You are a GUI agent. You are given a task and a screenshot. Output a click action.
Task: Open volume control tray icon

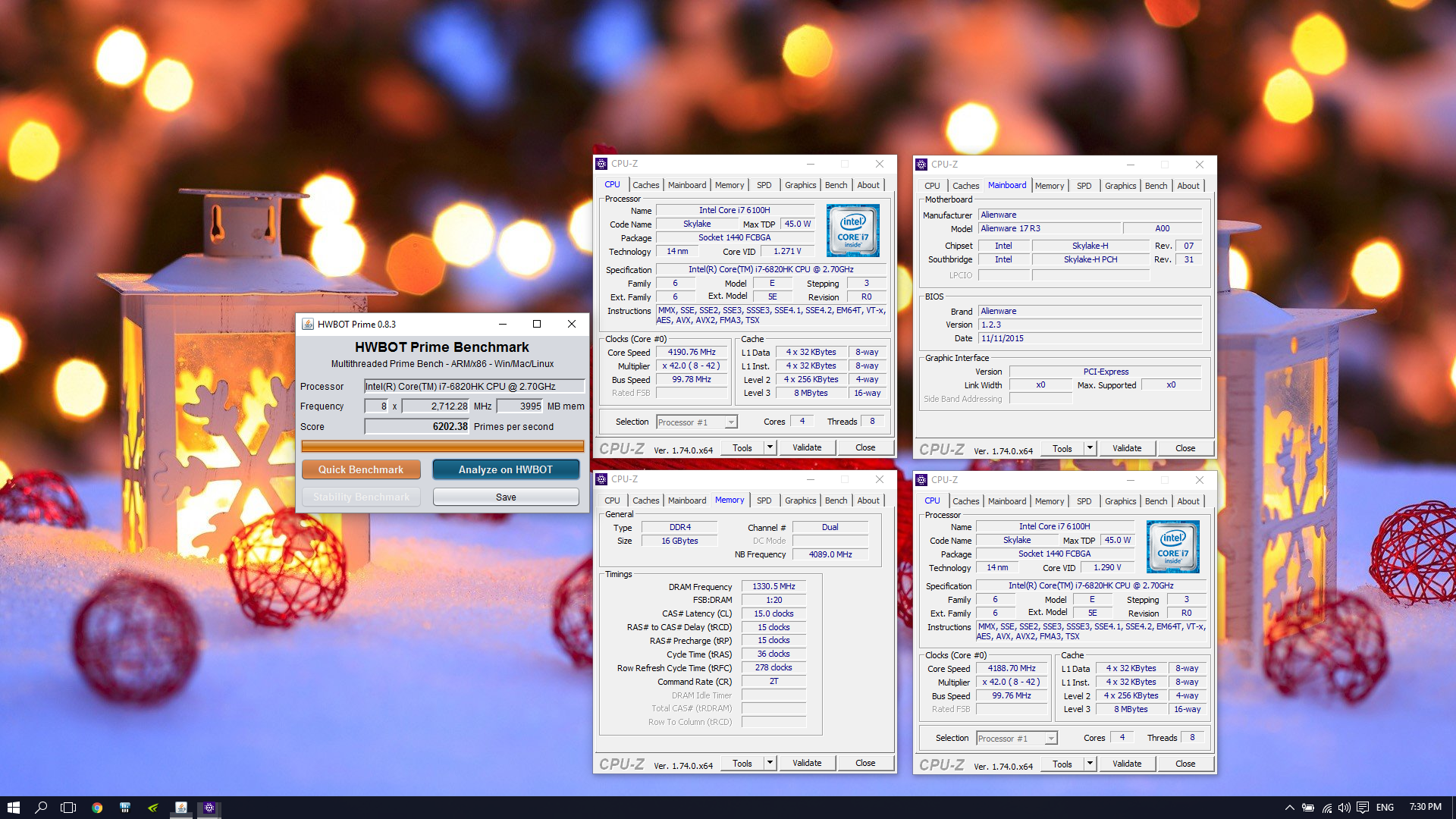pos(1345,808)
